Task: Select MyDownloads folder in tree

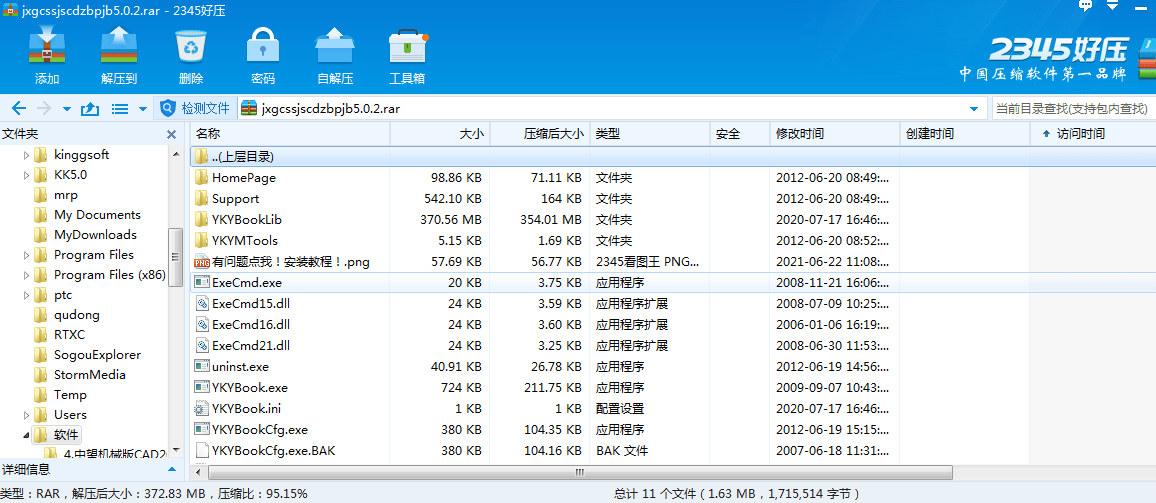Action: [95, 235]
